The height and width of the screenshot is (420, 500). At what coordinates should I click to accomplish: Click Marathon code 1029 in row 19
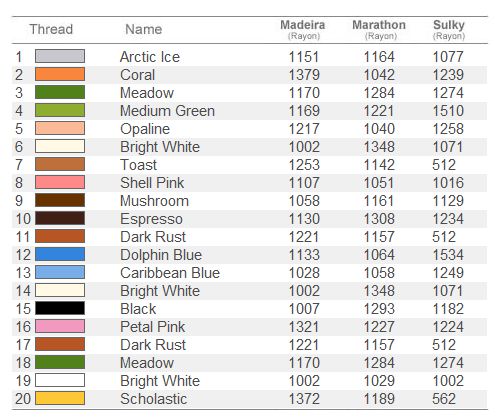(379, 381)
